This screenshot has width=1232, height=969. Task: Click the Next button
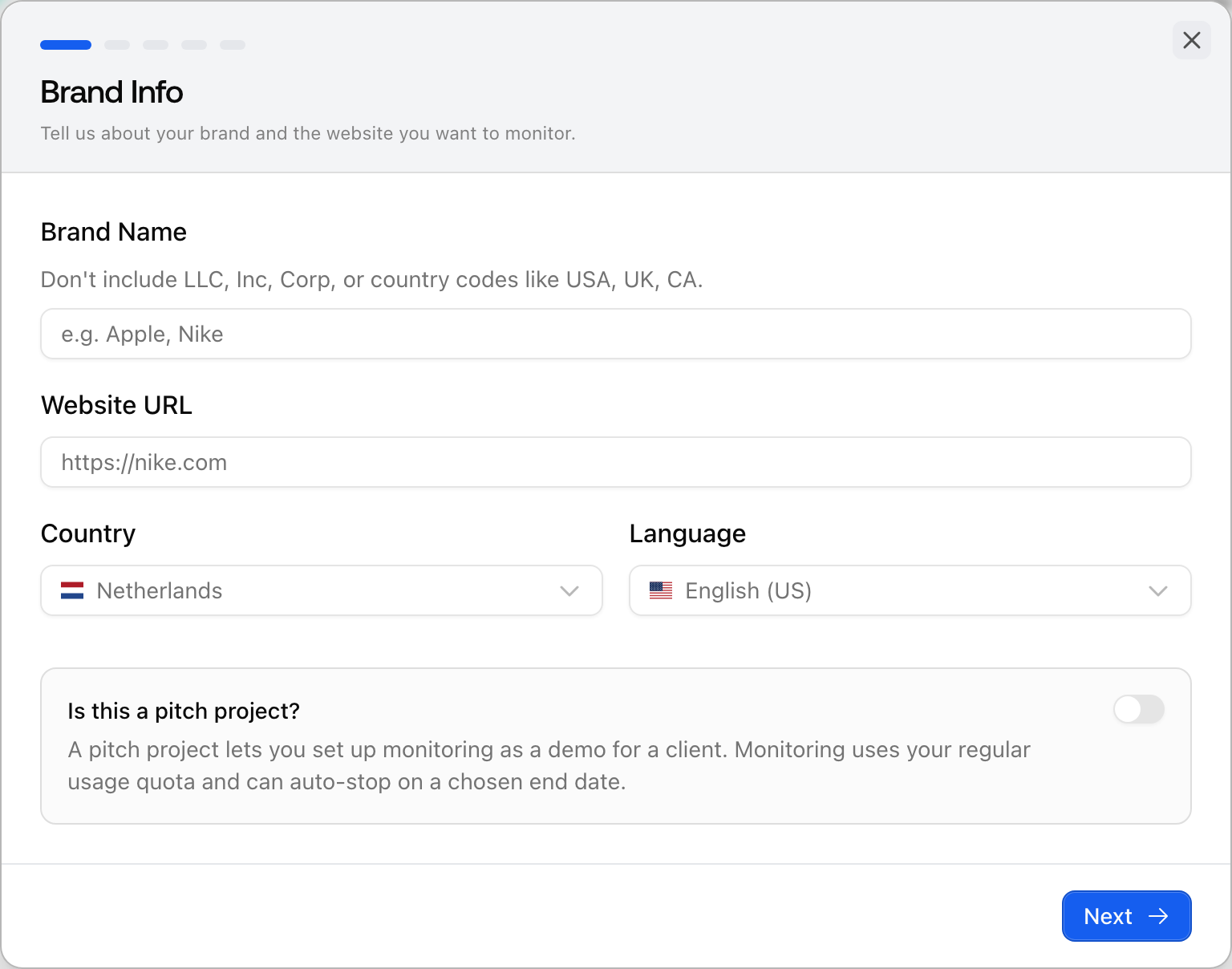1127,916
